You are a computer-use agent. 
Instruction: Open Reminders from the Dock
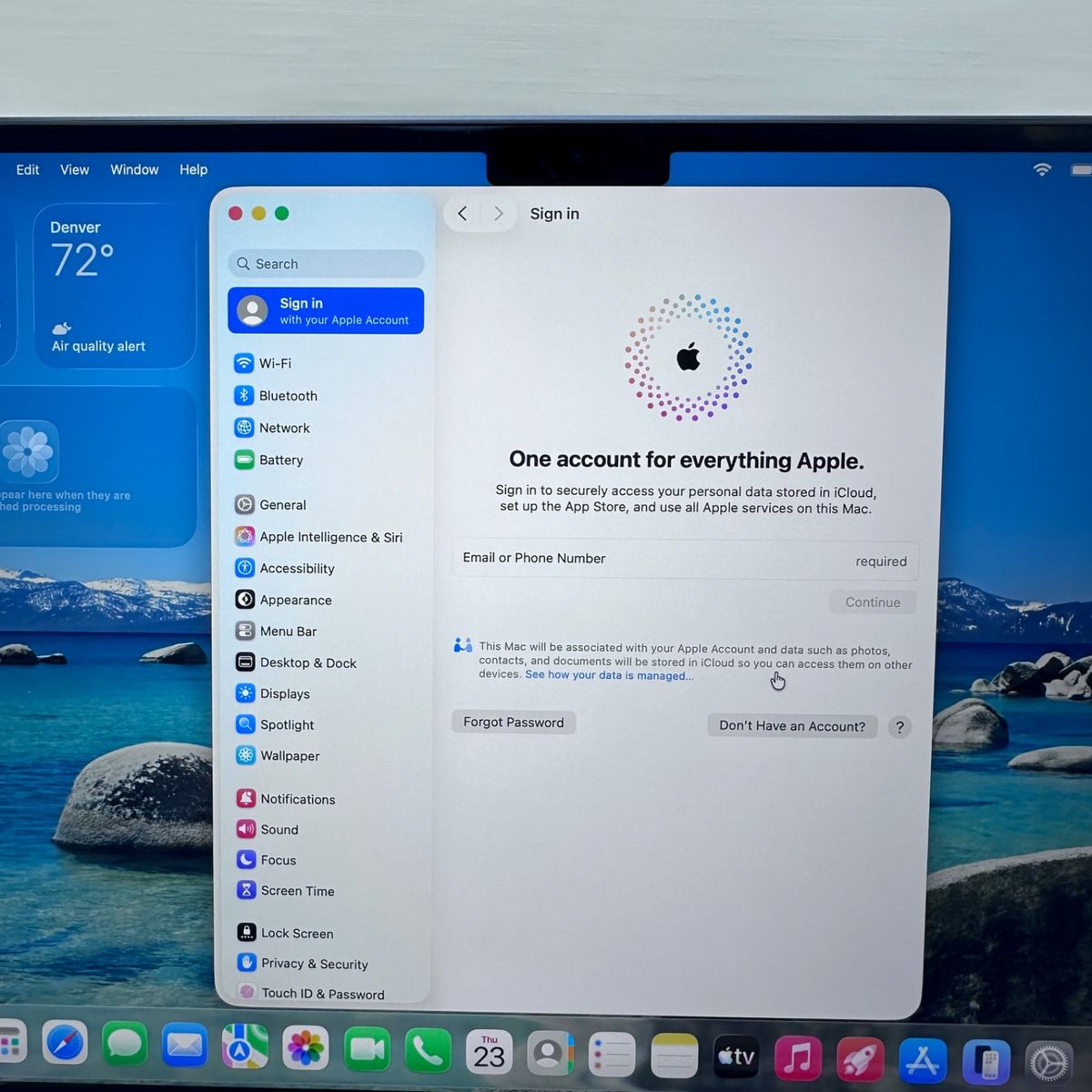(612, 1055)
